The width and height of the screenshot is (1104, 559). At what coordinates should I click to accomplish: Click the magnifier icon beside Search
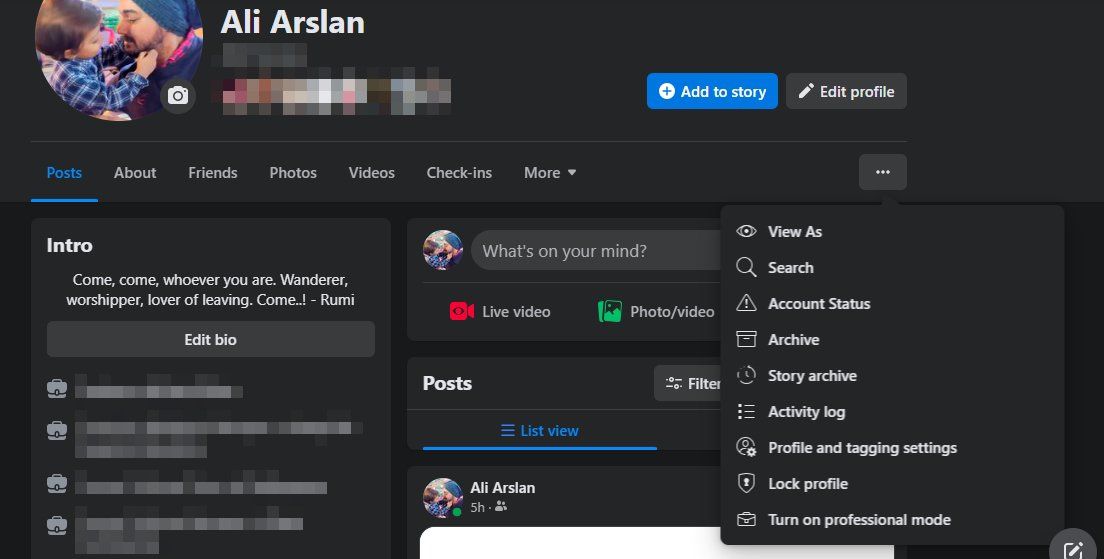pyautogui.click(x=746, y=268)
